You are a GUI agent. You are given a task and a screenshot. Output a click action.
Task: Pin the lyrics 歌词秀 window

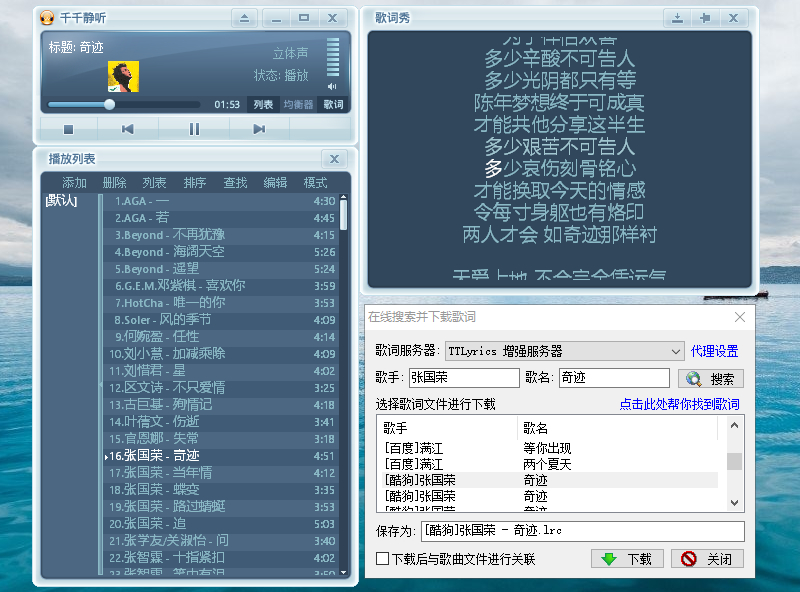pyautogui.click(x=704, y=17)
